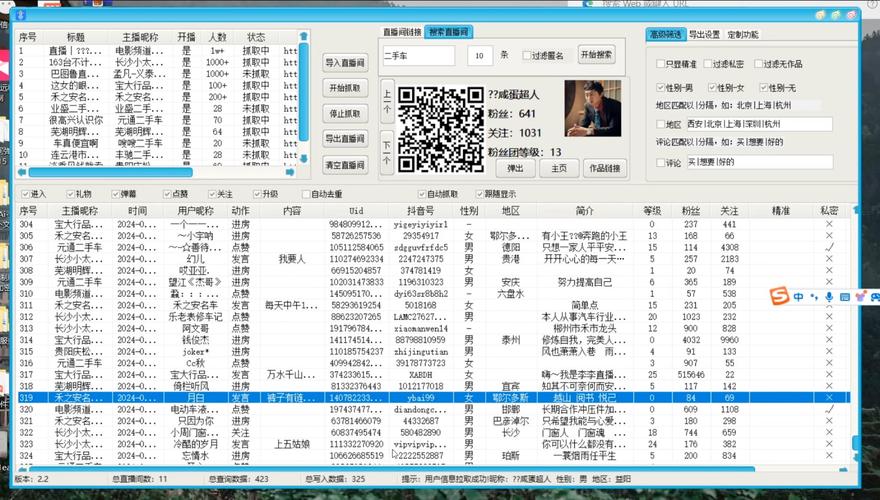Click the 停止抓取 button

[x=345, y=114]
